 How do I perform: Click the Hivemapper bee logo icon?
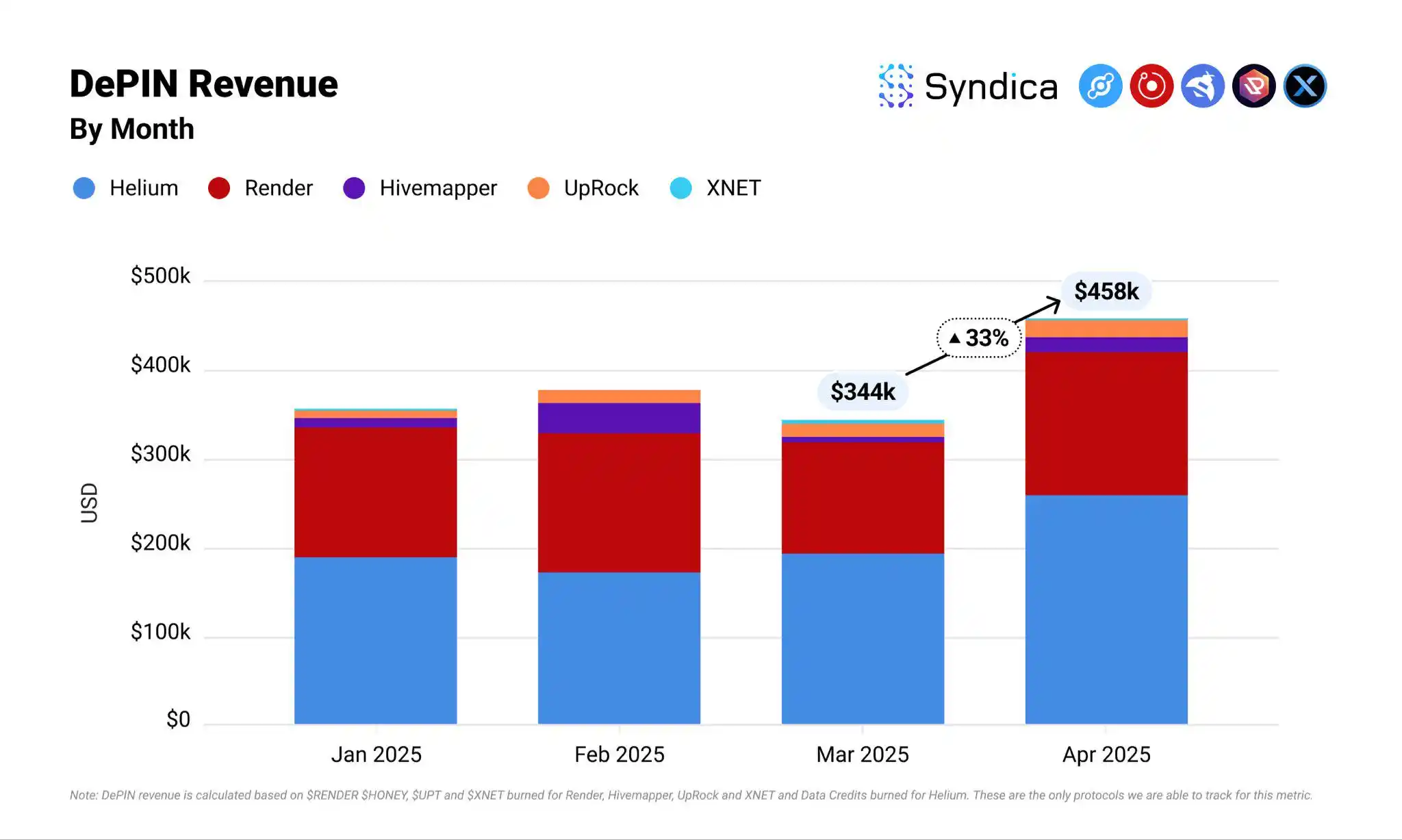[1203, 86]
